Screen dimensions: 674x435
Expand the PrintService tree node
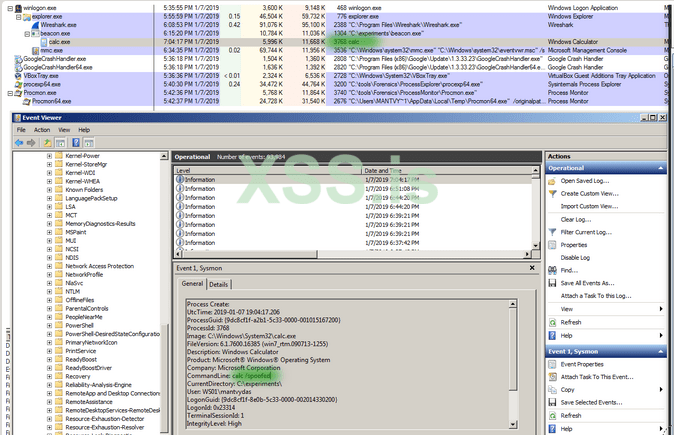point(49,351)
